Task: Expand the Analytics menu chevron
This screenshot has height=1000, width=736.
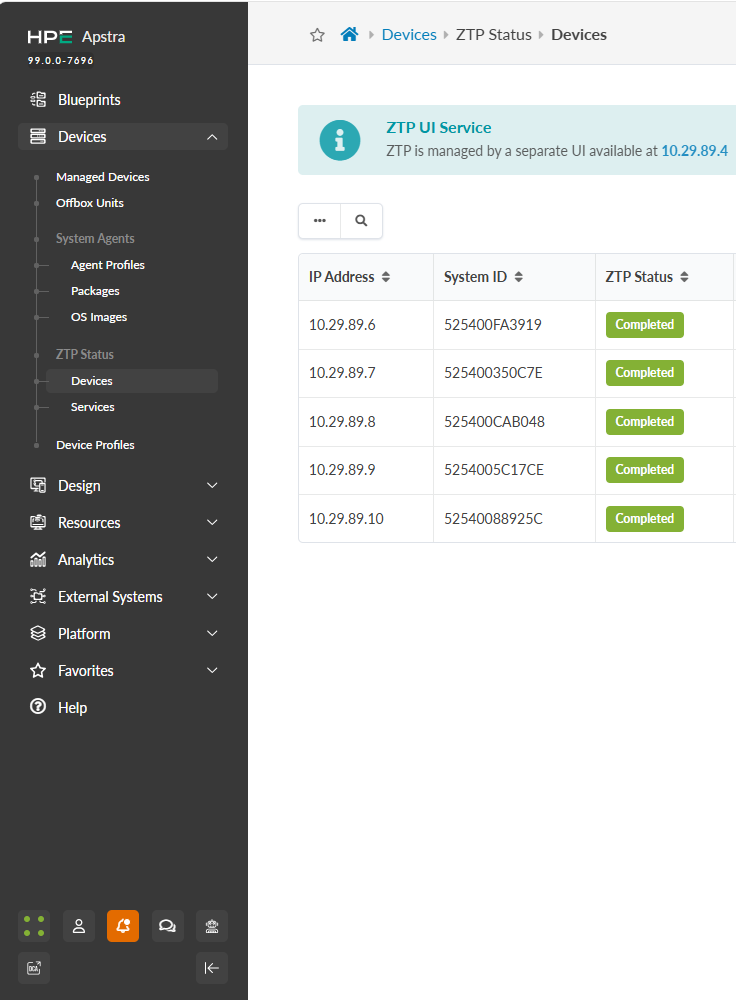Action: pyautogui.click(x=212, y=559)
